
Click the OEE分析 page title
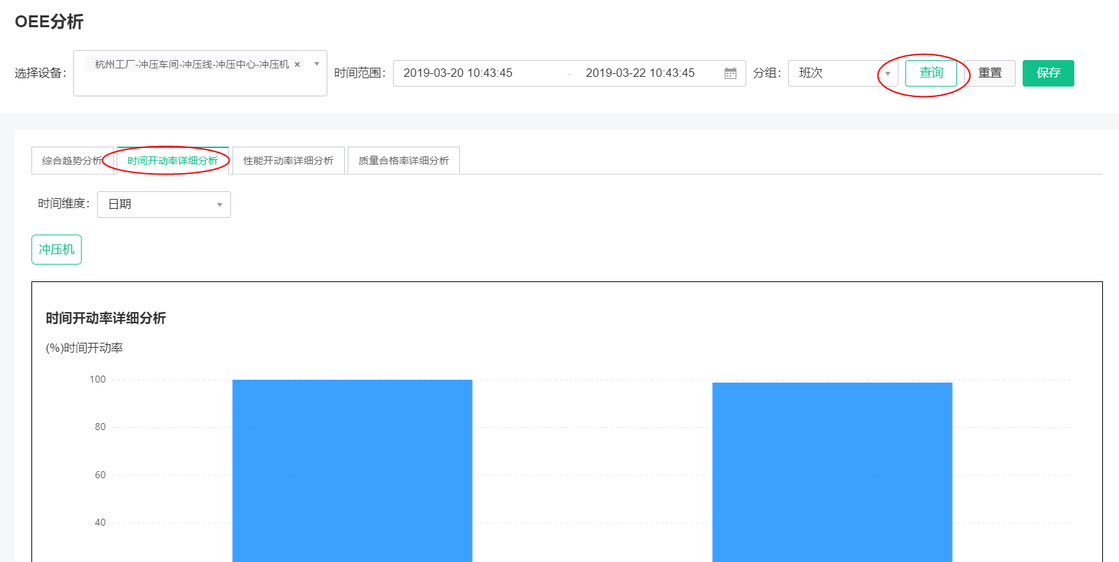pyautogui.click(x=49, y=22)
